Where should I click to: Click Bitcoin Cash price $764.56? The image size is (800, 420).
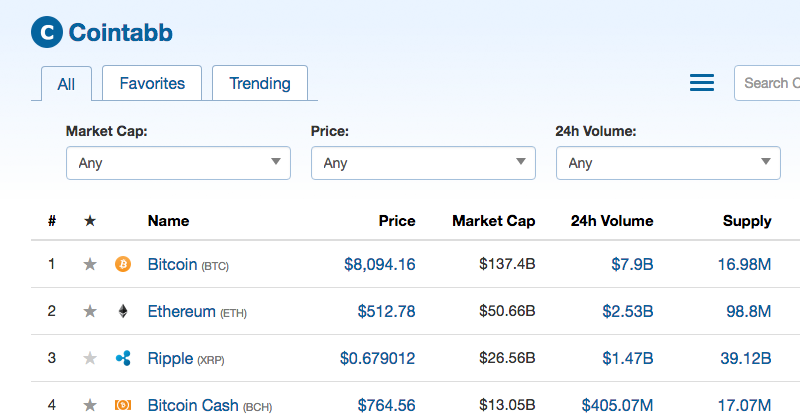[386, 405]
